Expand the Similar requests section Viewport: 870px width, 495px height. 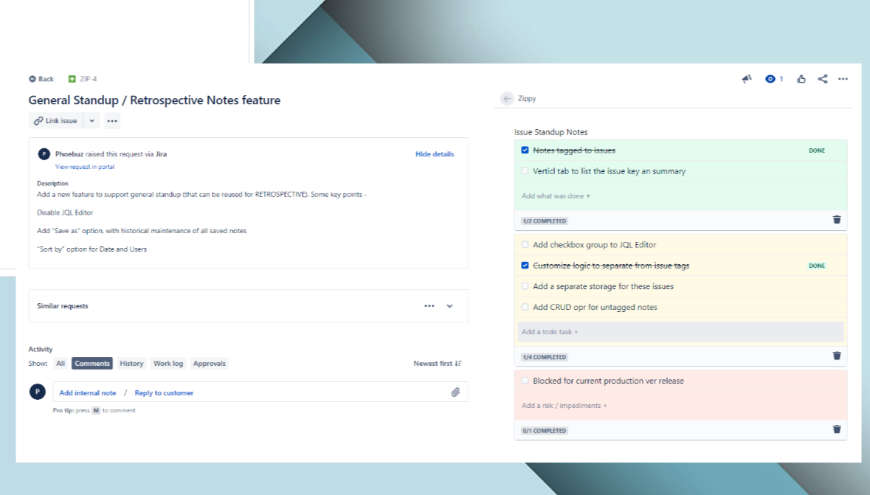(450, 306)
